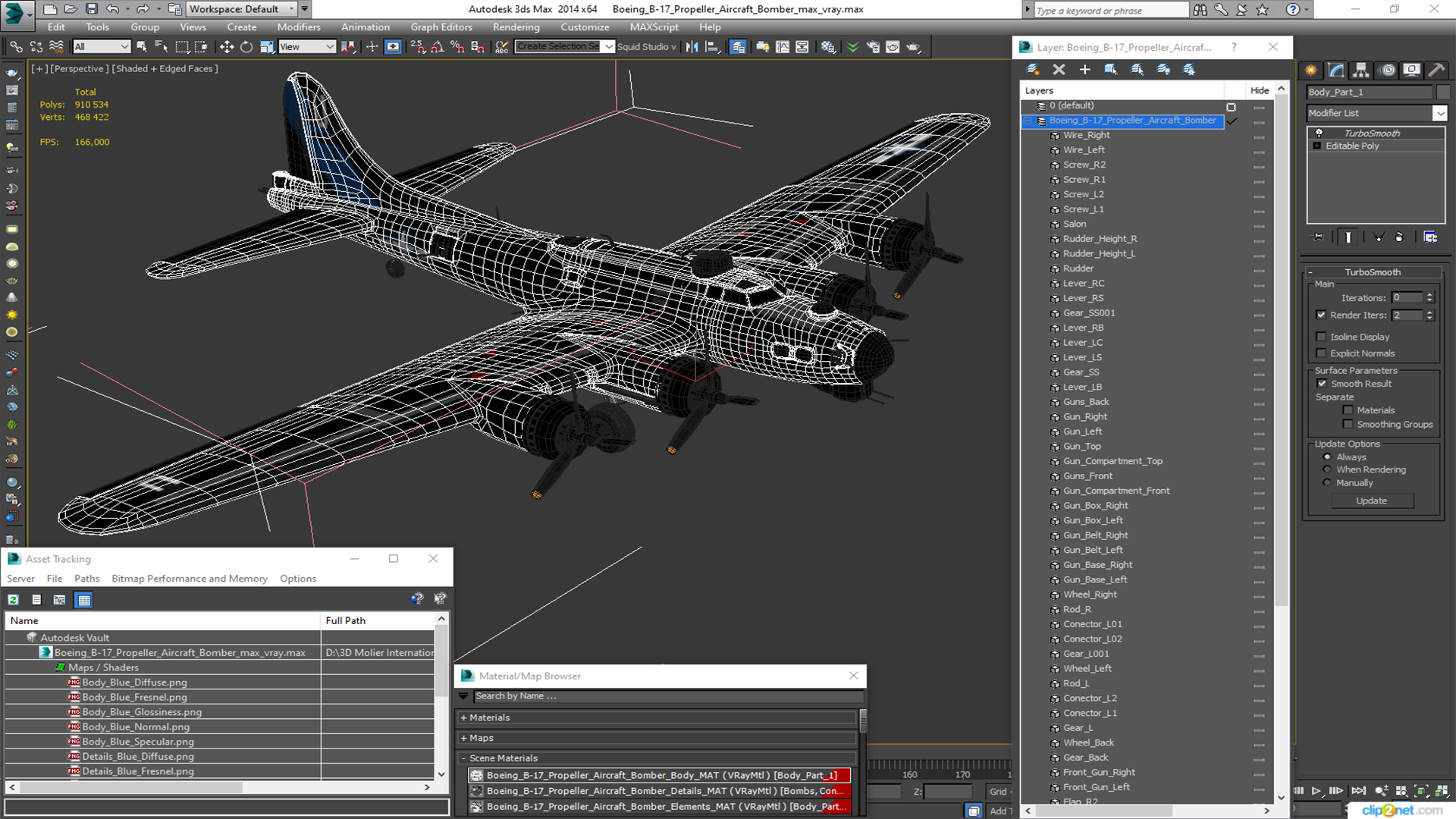
Task: Click Configure Modifier Sets icon
Action: (1430, 237)
